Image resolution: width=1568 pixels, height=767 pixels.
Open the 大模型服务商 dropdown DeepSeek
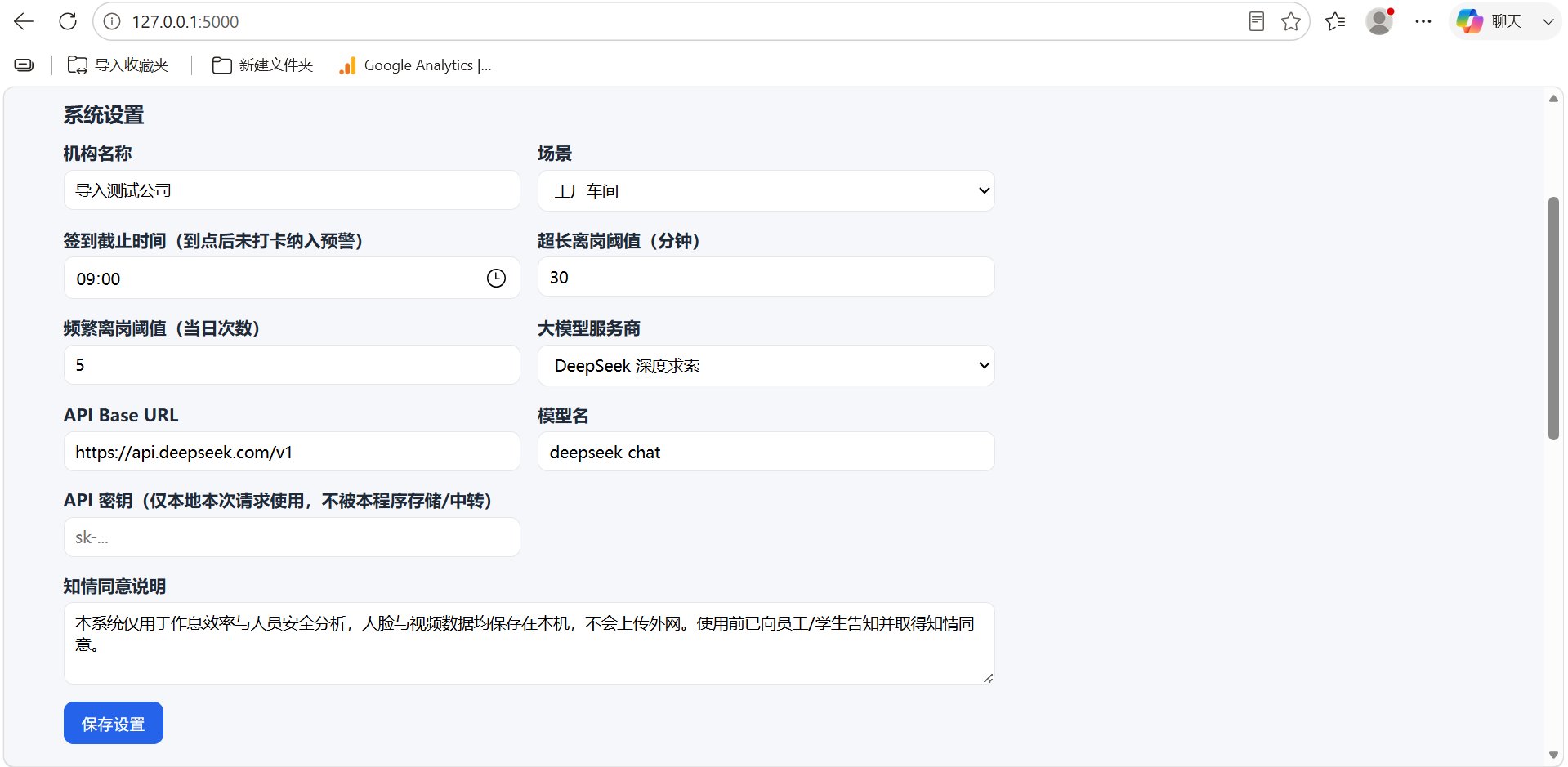click(x=766, y=365)
